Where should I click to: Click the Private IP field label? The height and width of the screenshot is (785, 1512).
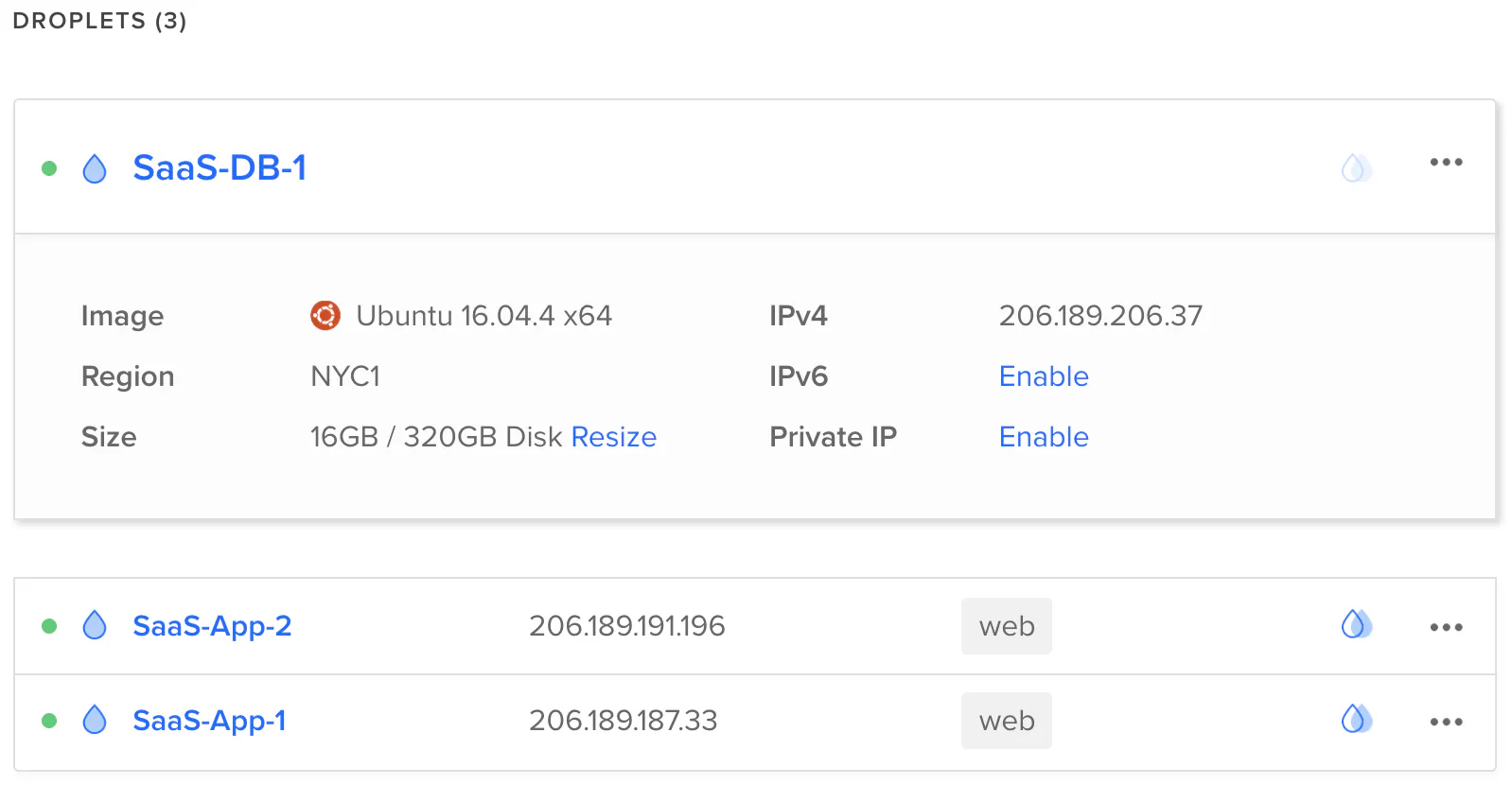tap(833, 437)
